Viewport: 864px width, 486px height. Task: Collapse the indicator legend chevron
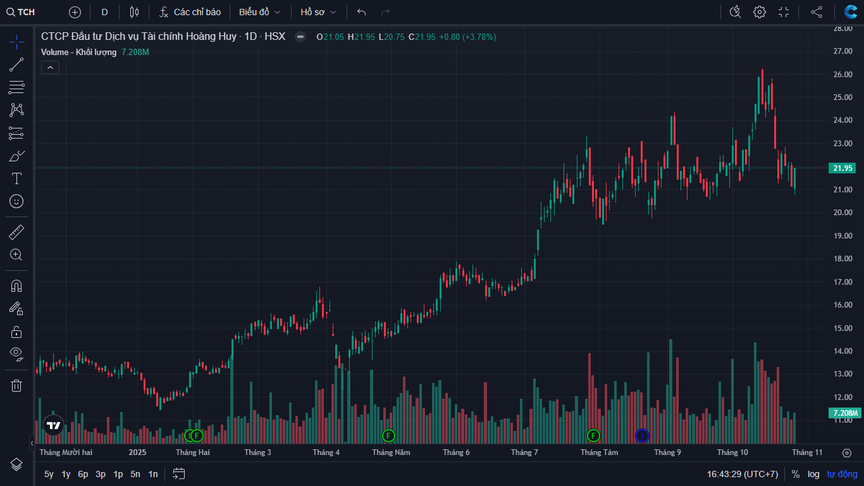pyautogui.click(x=49, y=67)
